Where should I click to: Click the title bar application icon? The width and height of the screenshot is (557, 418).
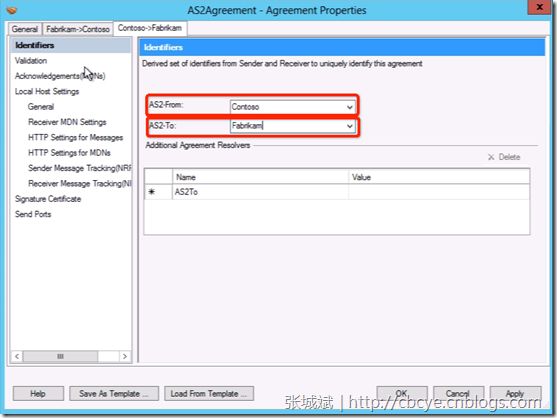(x=12, y=10)
